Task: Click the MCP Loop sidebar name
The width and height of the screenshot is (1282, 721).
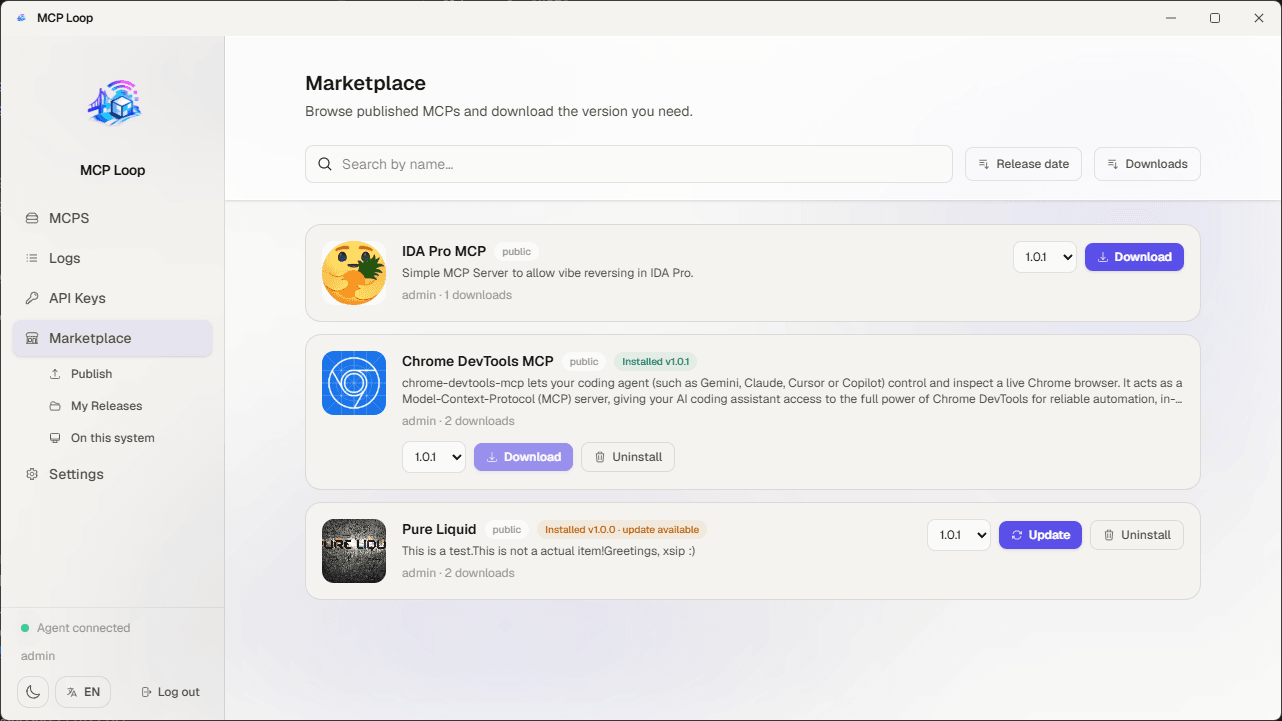Action: (x=113, y=170)
